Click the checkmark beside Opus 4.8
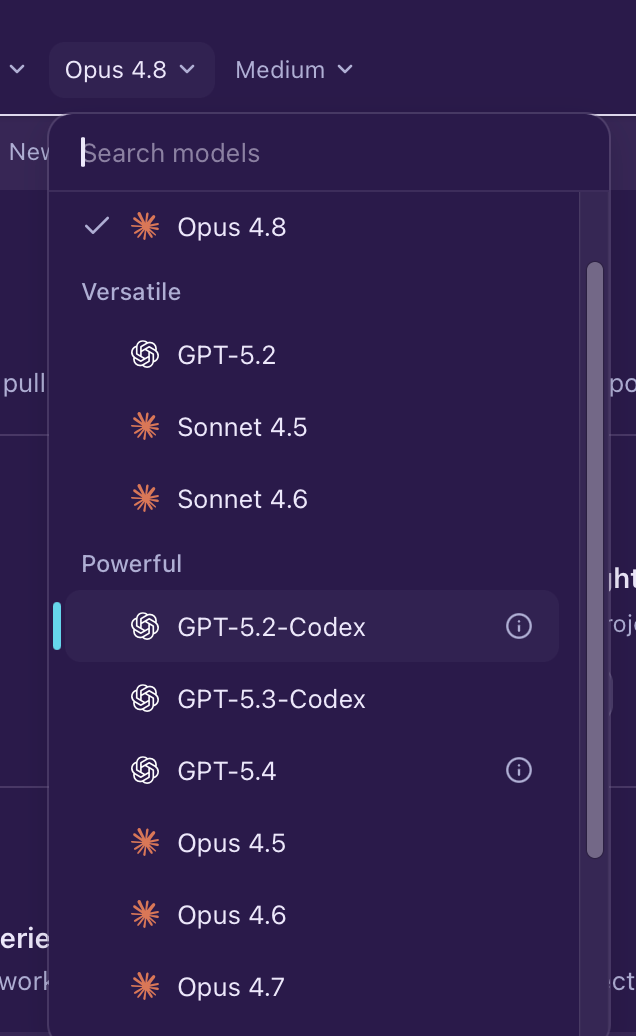636x1036 pixels. coord(97,227)
